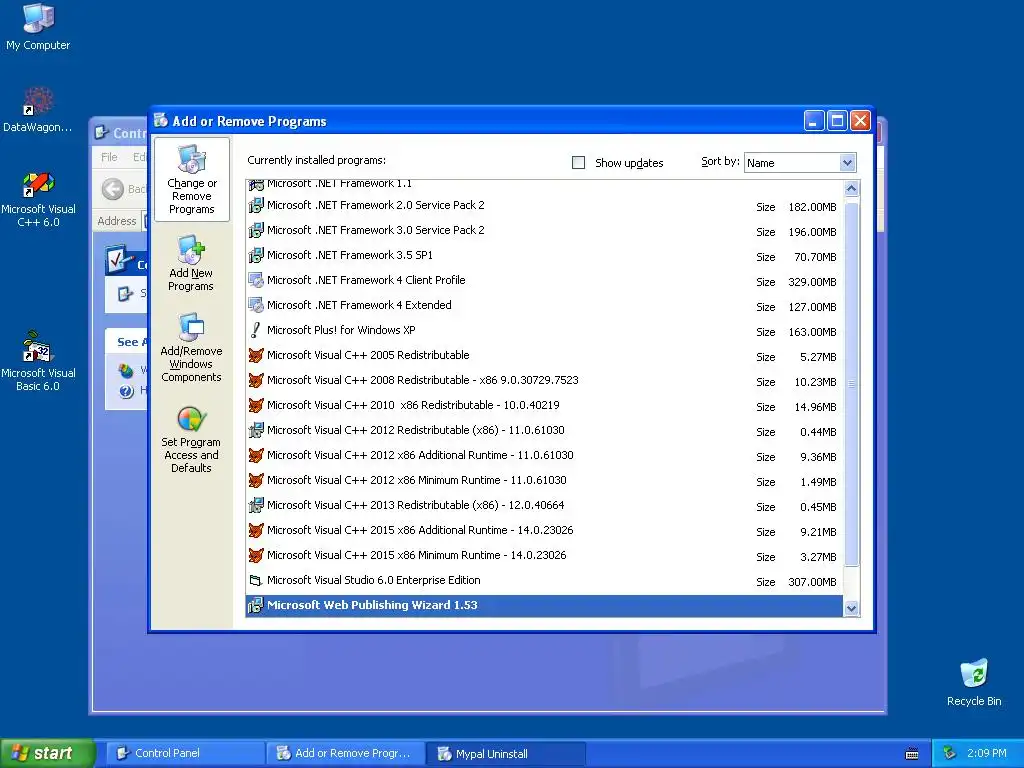Click the program list scrollbar up arrow
Image resolution: width=1024 pixels, height=768 pixels.
click(851, 189)
